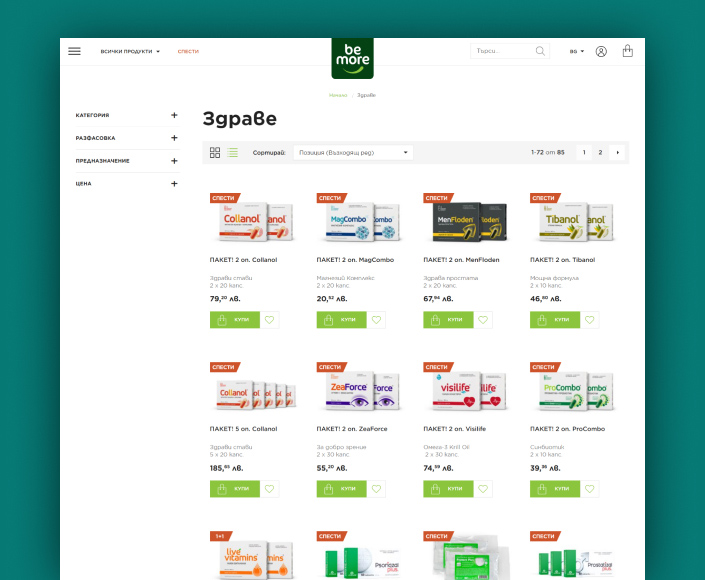Open the user account icon
The image size is (705, 580).
[601, 51]
